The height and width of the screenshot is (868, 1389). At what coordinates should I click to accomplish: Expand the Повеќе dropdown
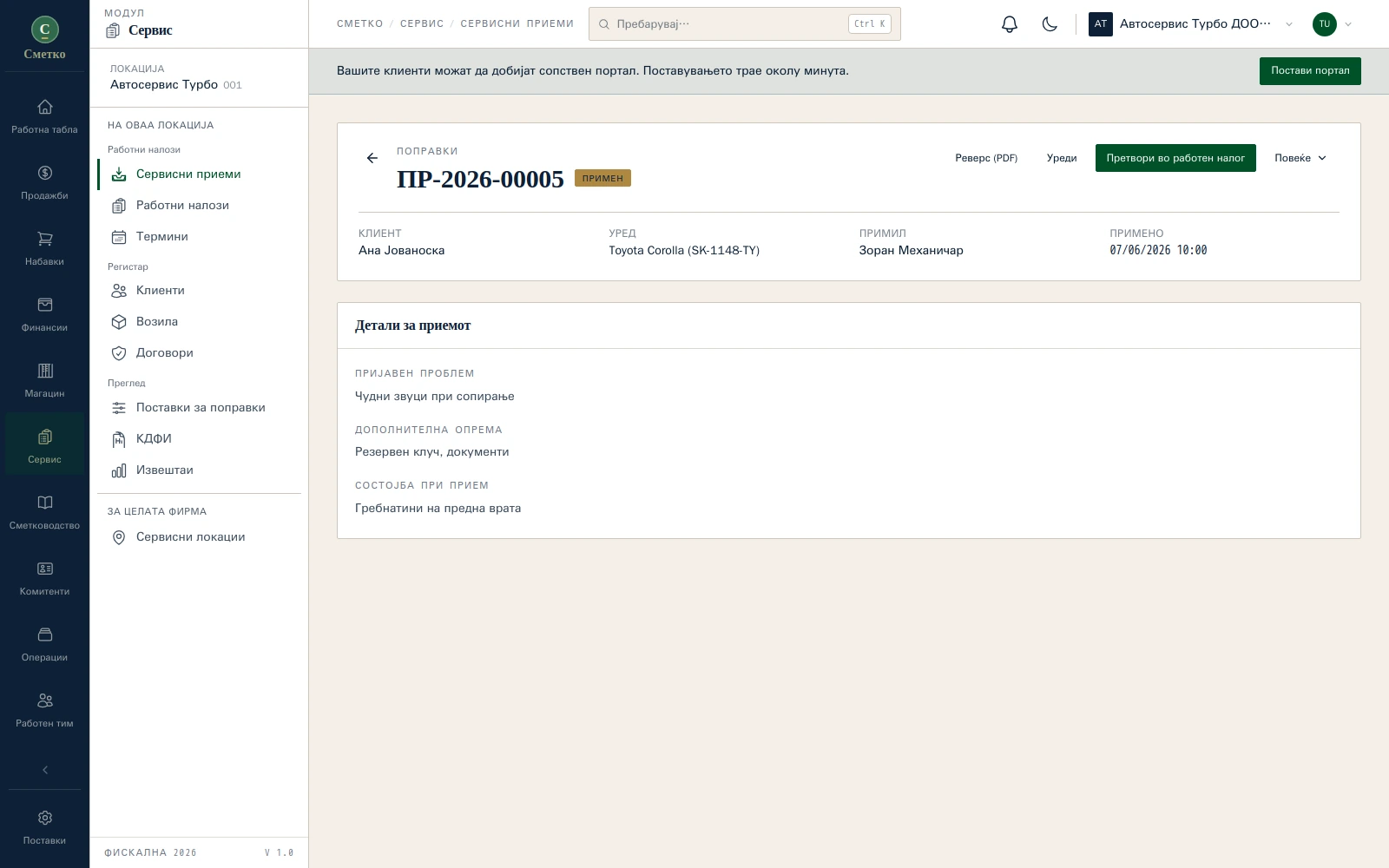(x=1300, y=158)
